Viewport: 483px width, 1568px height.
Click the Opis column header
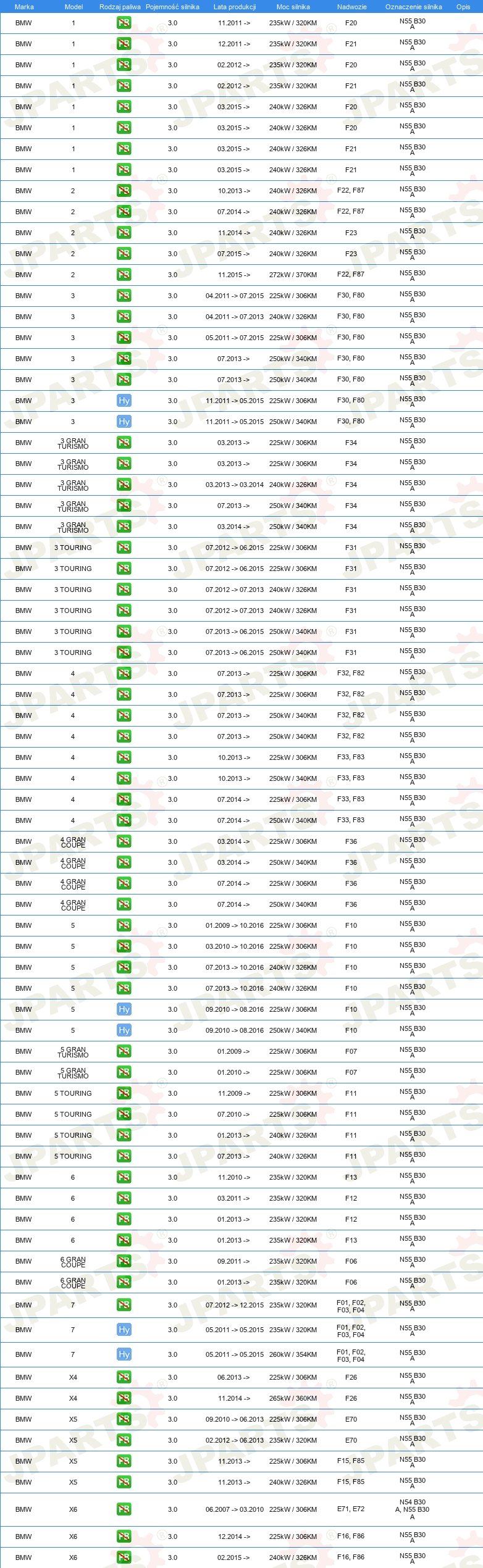coord(463,7)
